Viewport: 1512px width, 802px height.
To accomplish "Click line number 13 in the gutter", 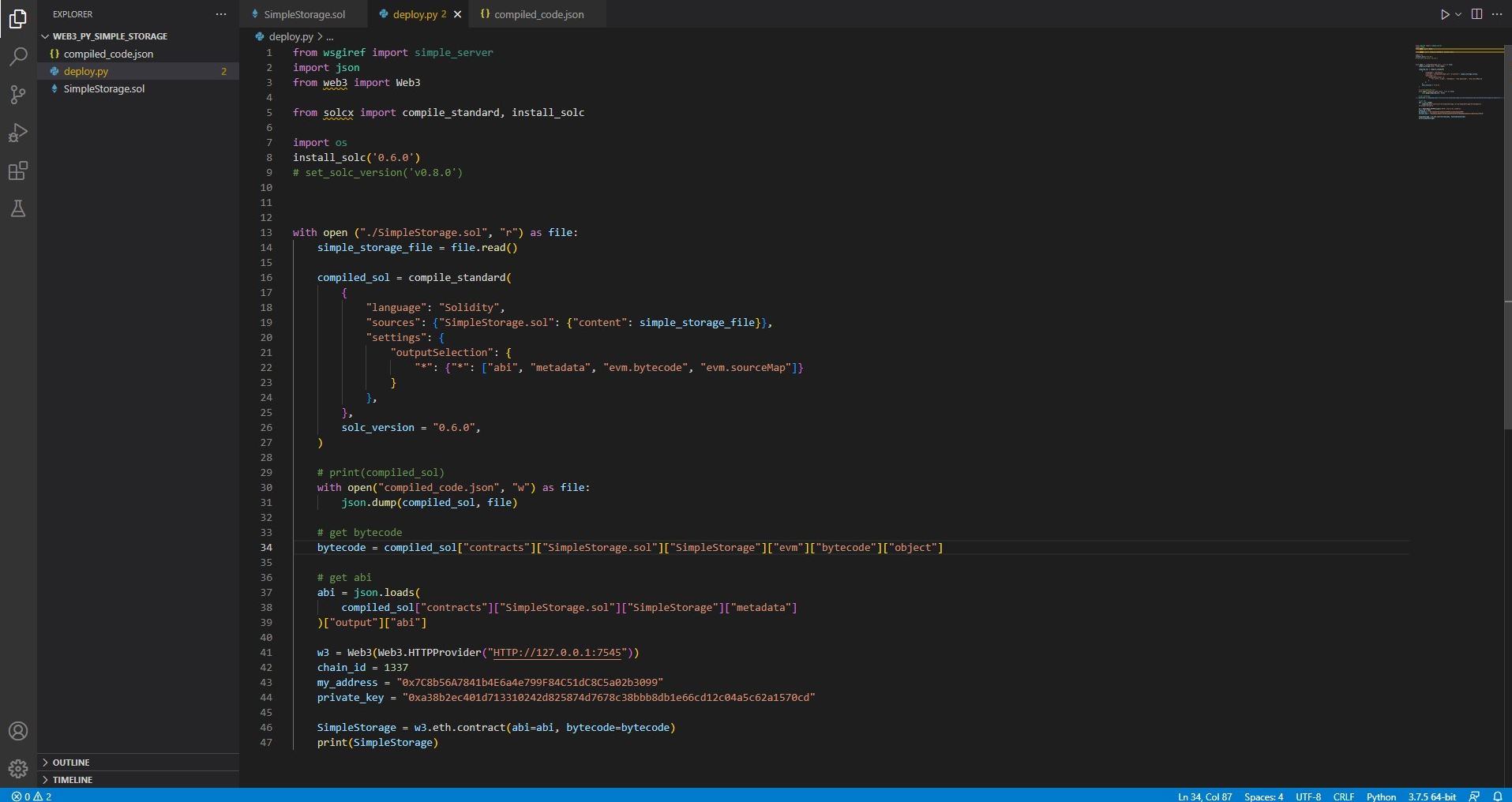I will click(266, 232).
